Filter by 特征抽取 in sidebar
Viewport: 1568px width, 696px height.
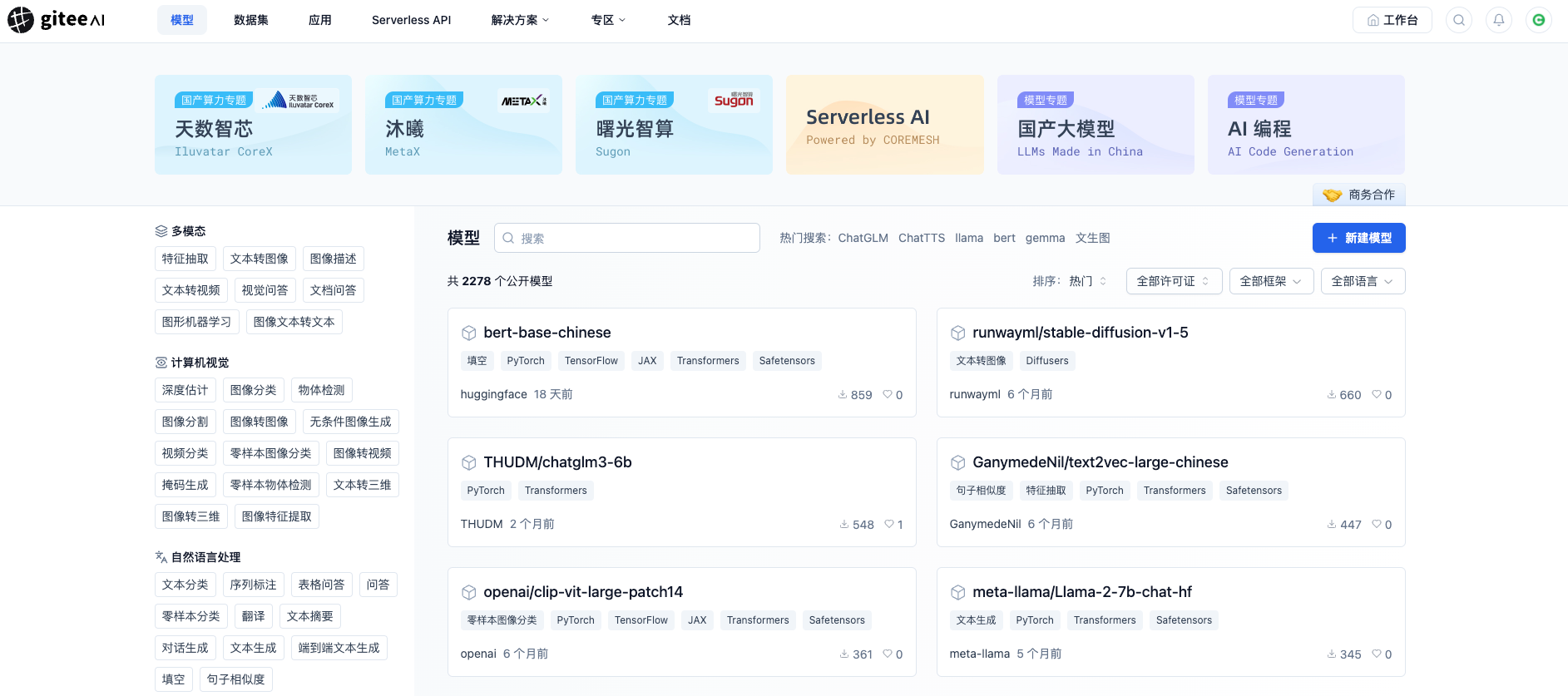pos(185,259)
